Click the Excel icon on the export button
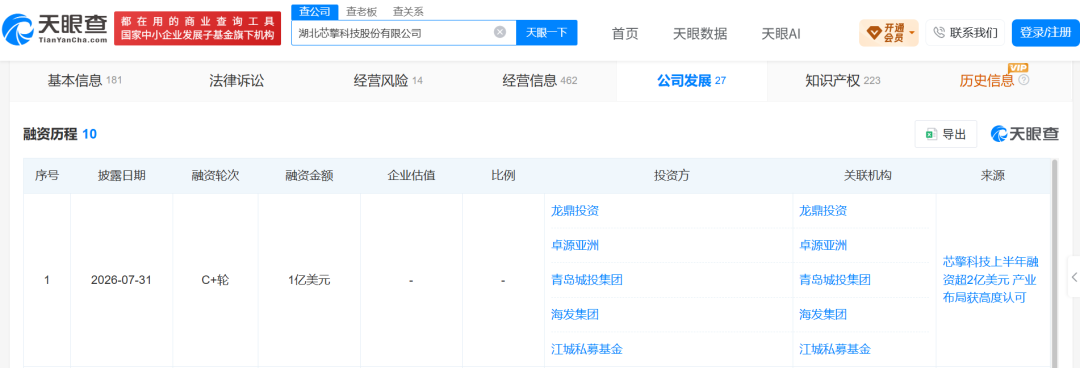The height and width of the screenshot is (368, 1080). (x=931, y=134)
